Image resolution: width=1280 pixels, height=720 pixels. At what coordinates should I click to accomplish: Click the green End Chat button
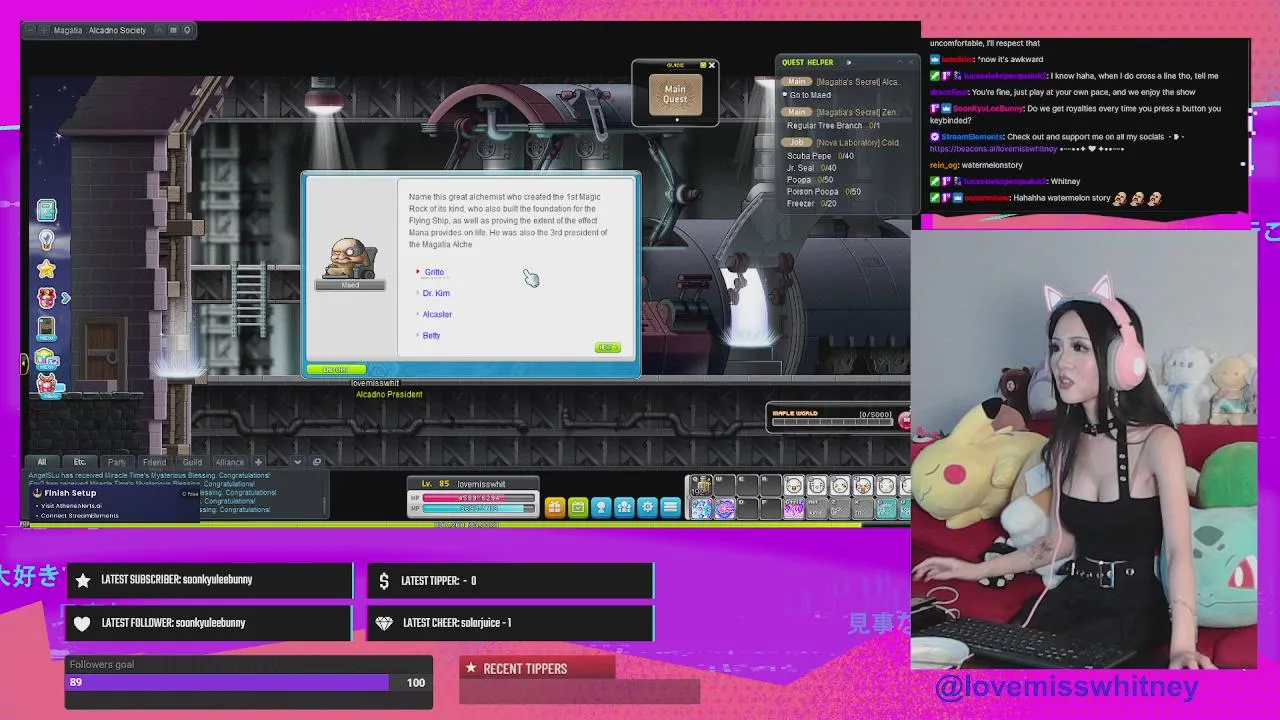point(336,370)
